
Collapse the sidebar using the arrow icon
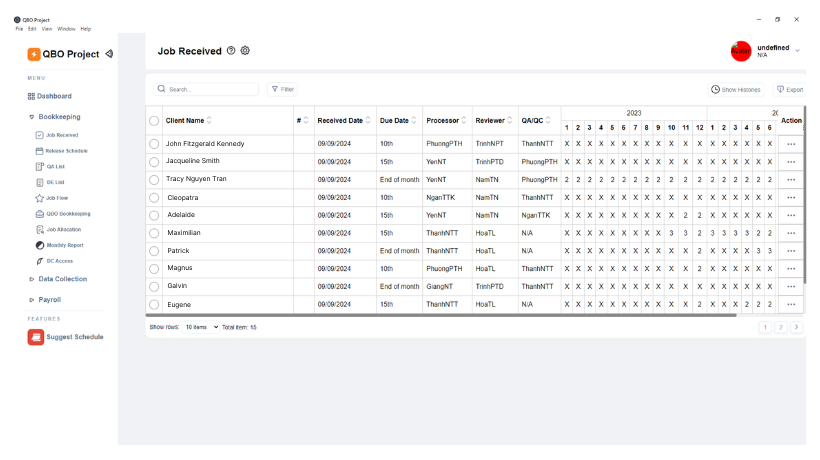(x=109, y=54)
